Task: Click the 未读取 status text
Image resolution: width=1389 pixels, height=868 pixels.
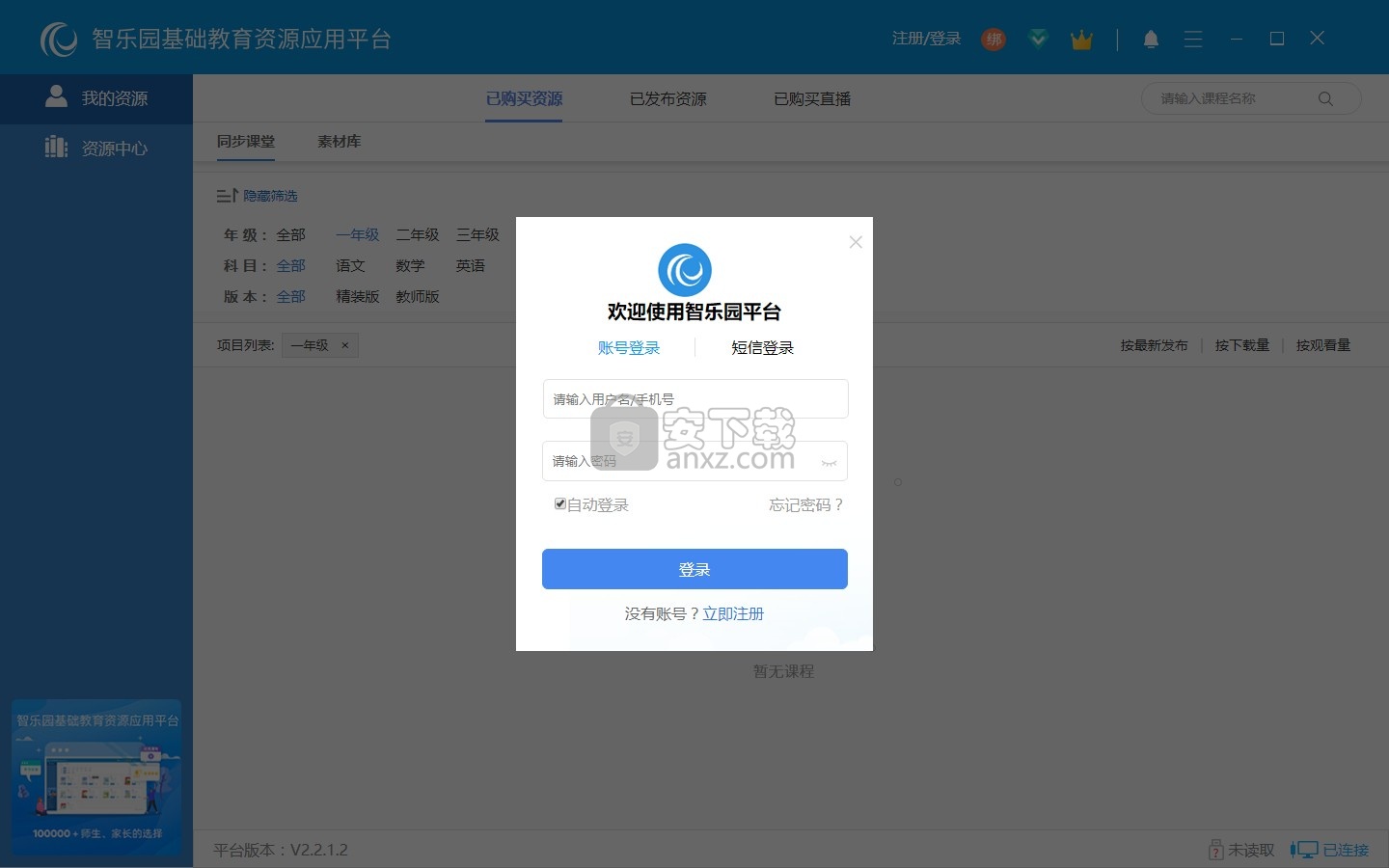Action: click(1251, 850)
